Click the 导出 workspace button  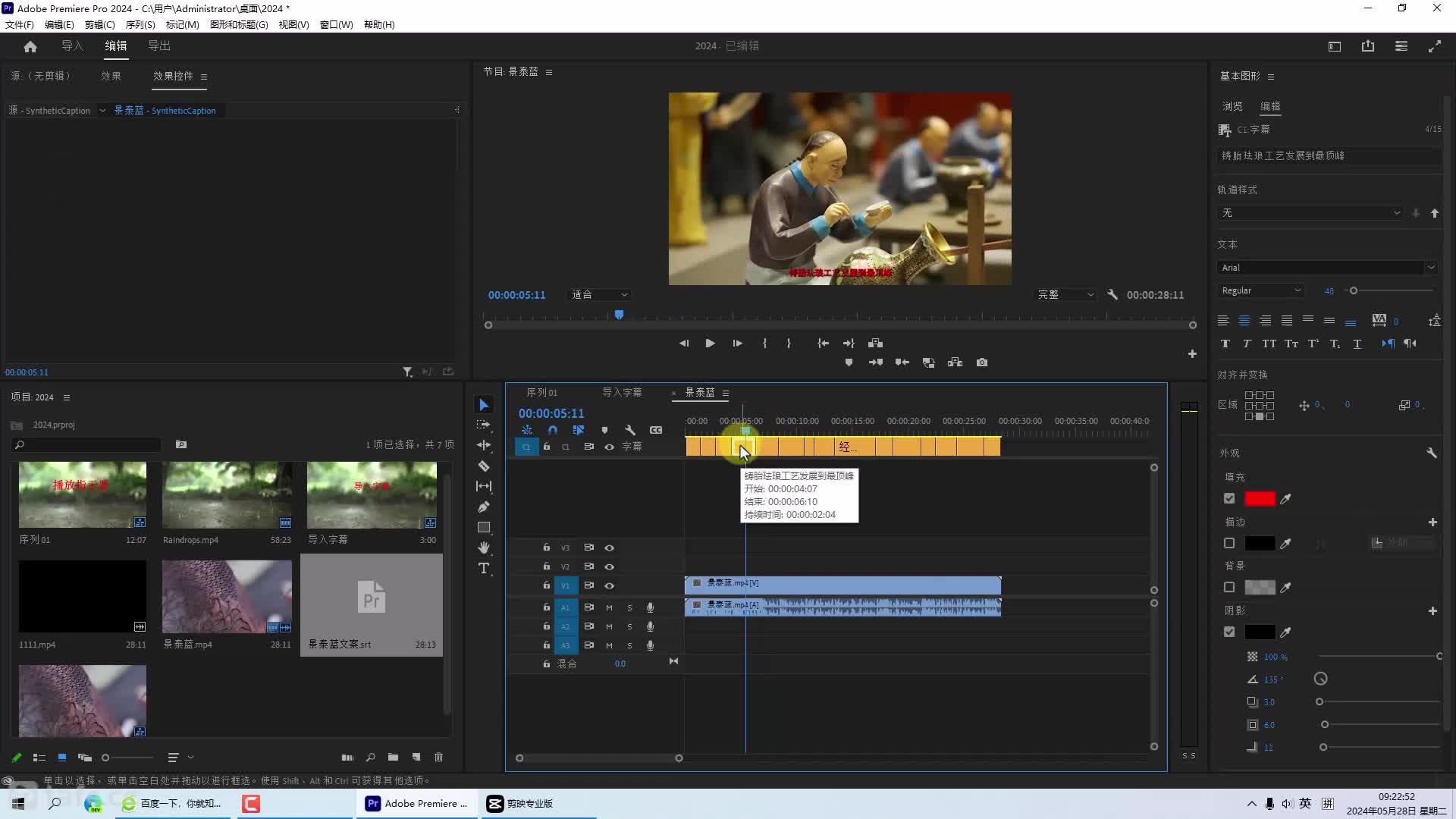(159, 46)
